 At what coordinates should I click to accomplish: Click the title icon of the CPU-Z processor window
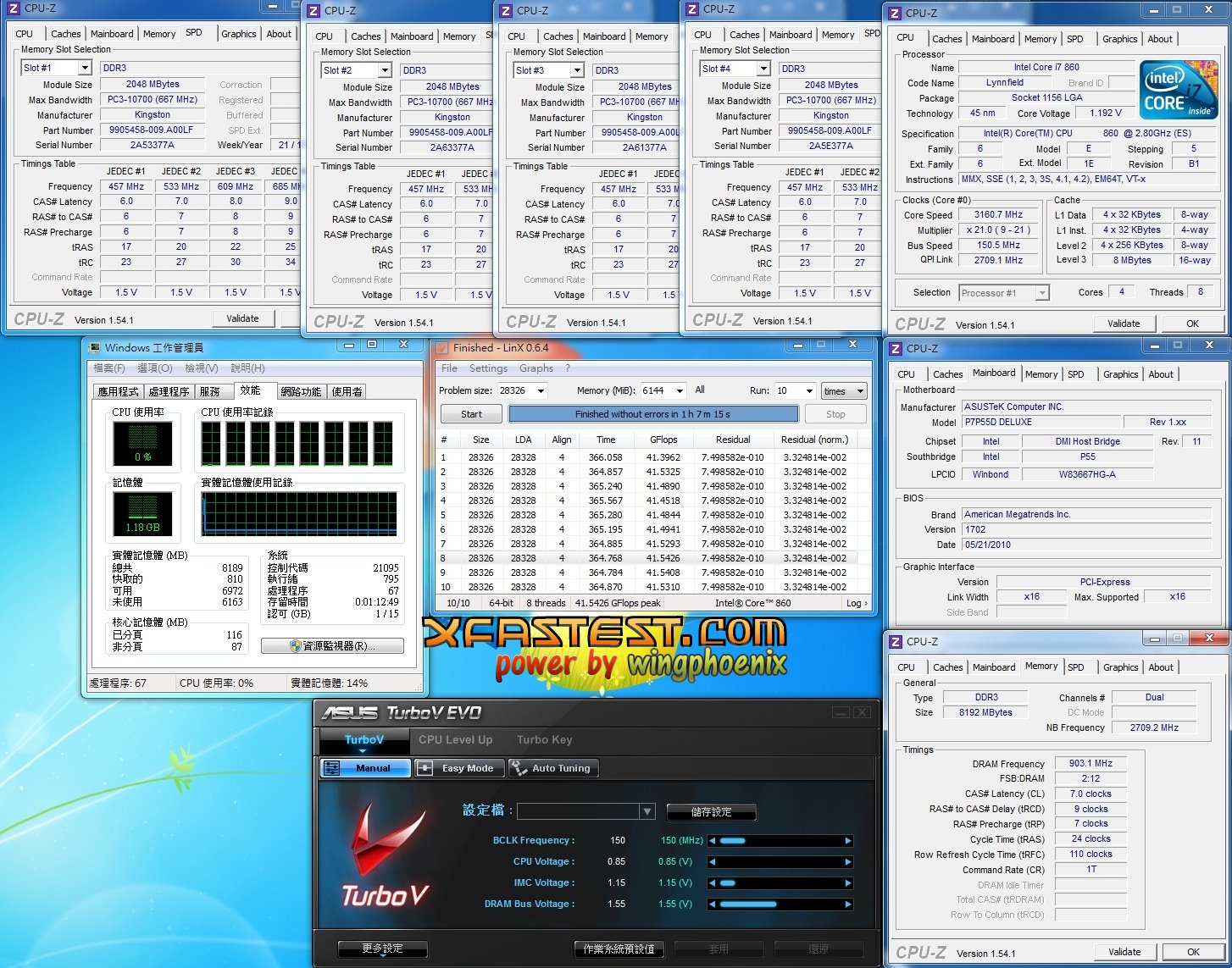click(x=896, y=13)
